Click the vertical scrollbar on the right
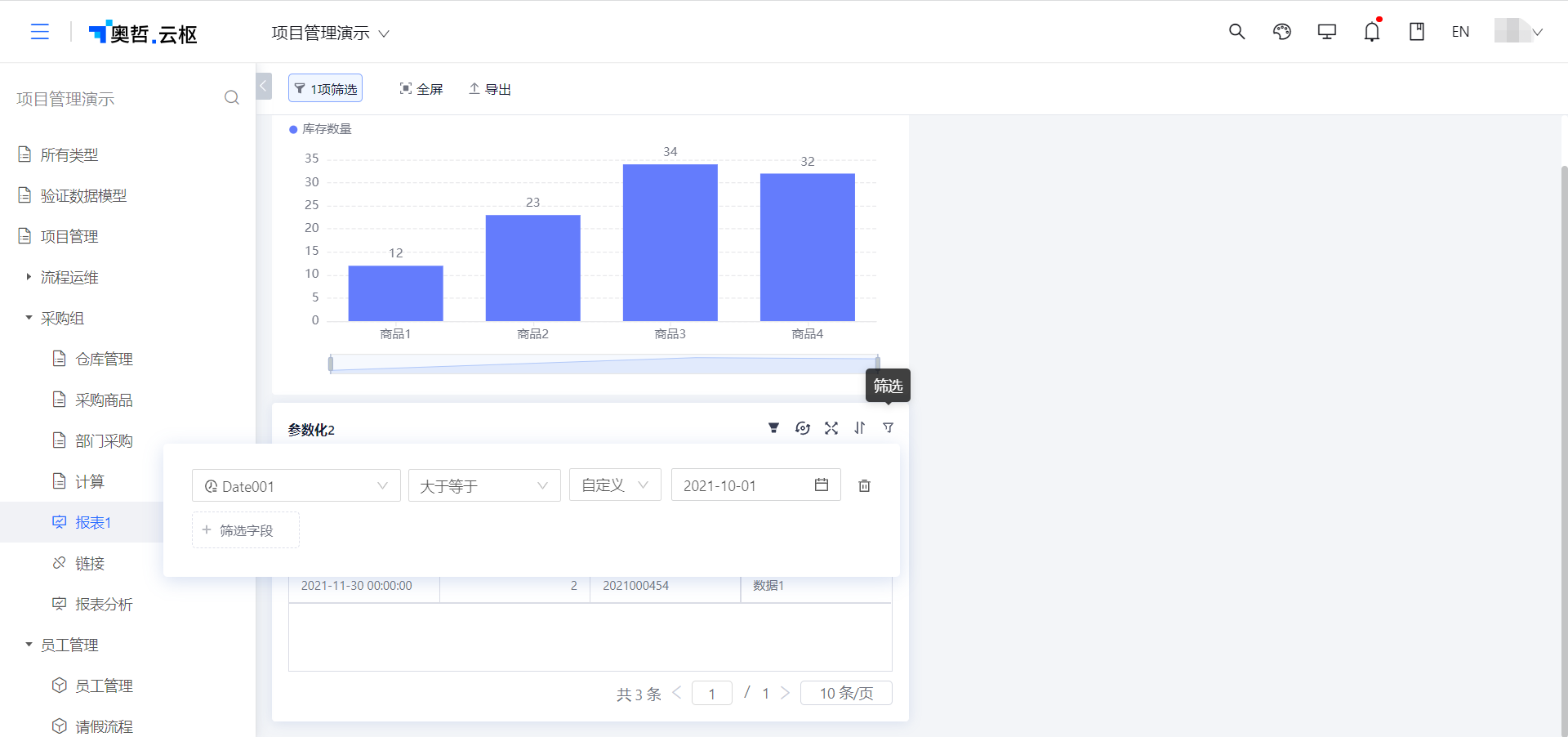This screenshot has width=1568, height=737. click(x=1564, y=449)
